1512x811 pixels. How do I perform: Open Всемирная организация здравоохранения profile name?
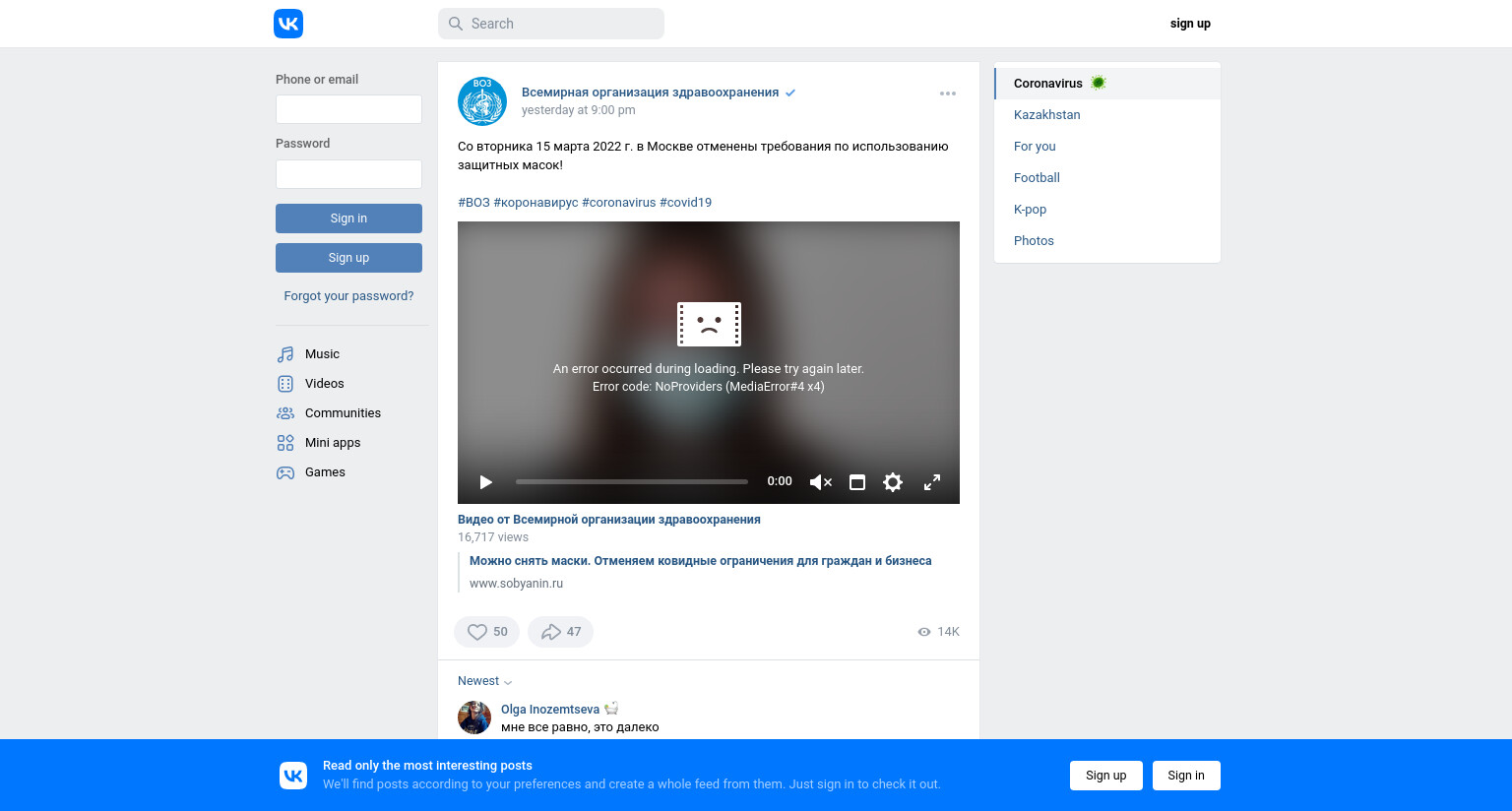[650, 93]
